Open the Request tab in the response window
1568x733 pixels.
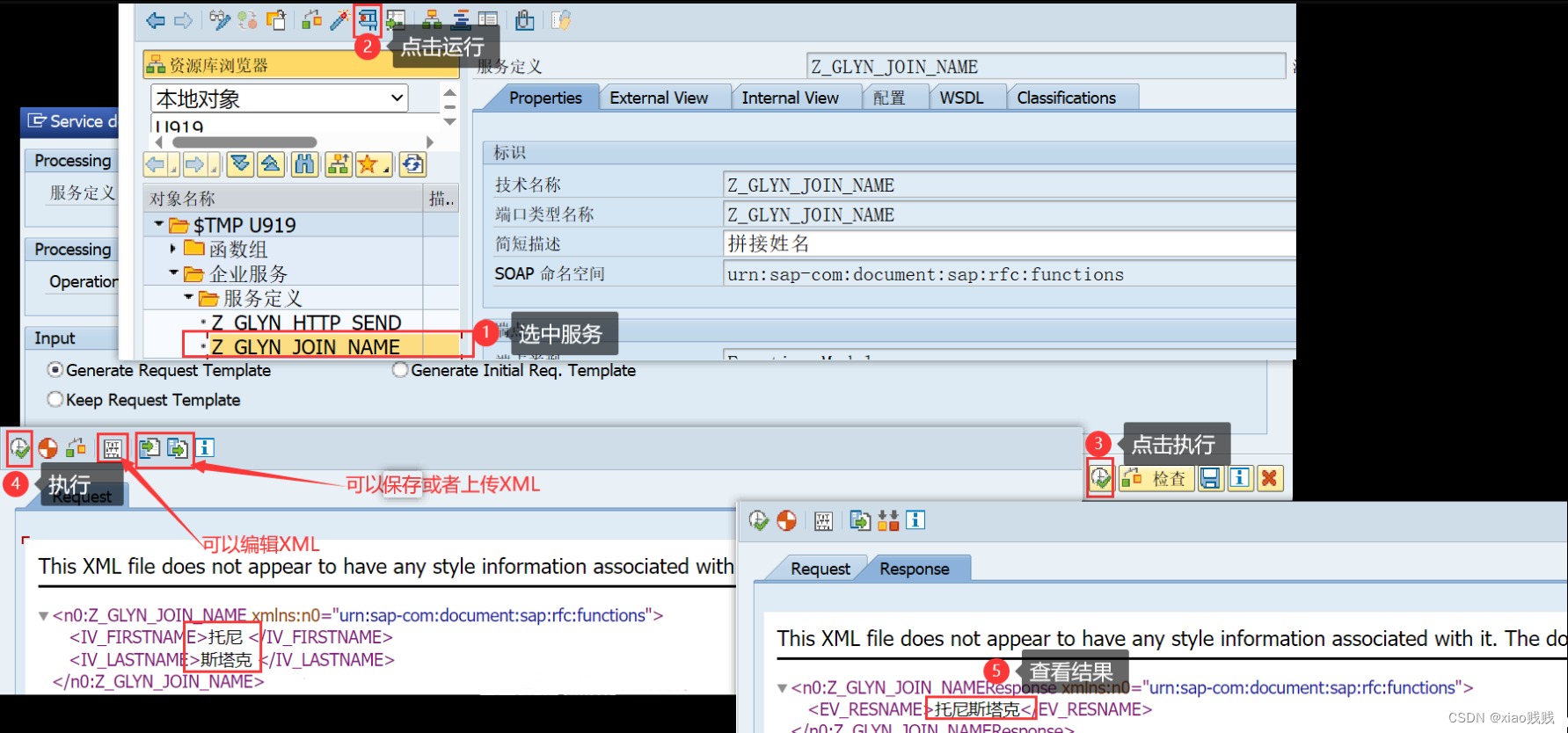point(820,569)
